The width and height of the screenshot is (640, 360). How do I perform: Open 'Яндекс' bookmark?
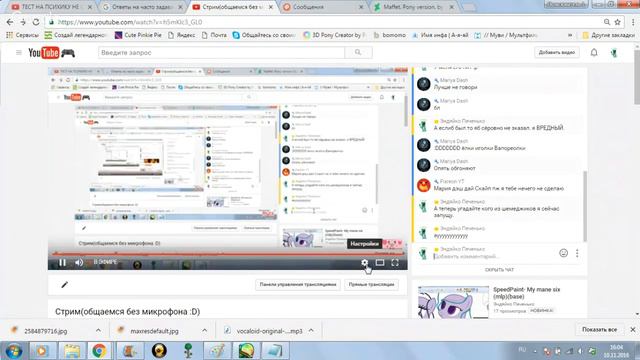(181, 35)
